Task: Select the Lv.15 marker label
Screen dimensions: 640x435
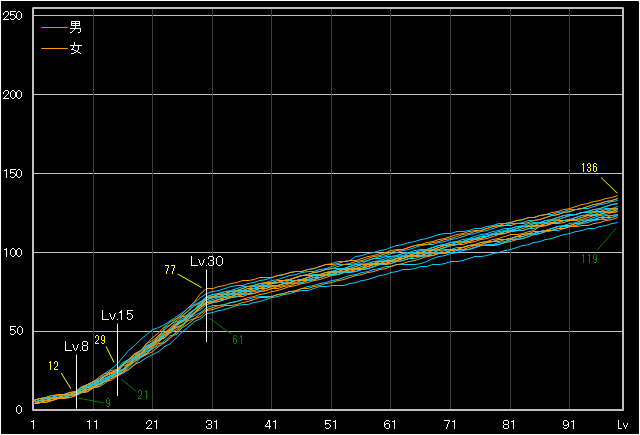Action: [x=117, y=315]
